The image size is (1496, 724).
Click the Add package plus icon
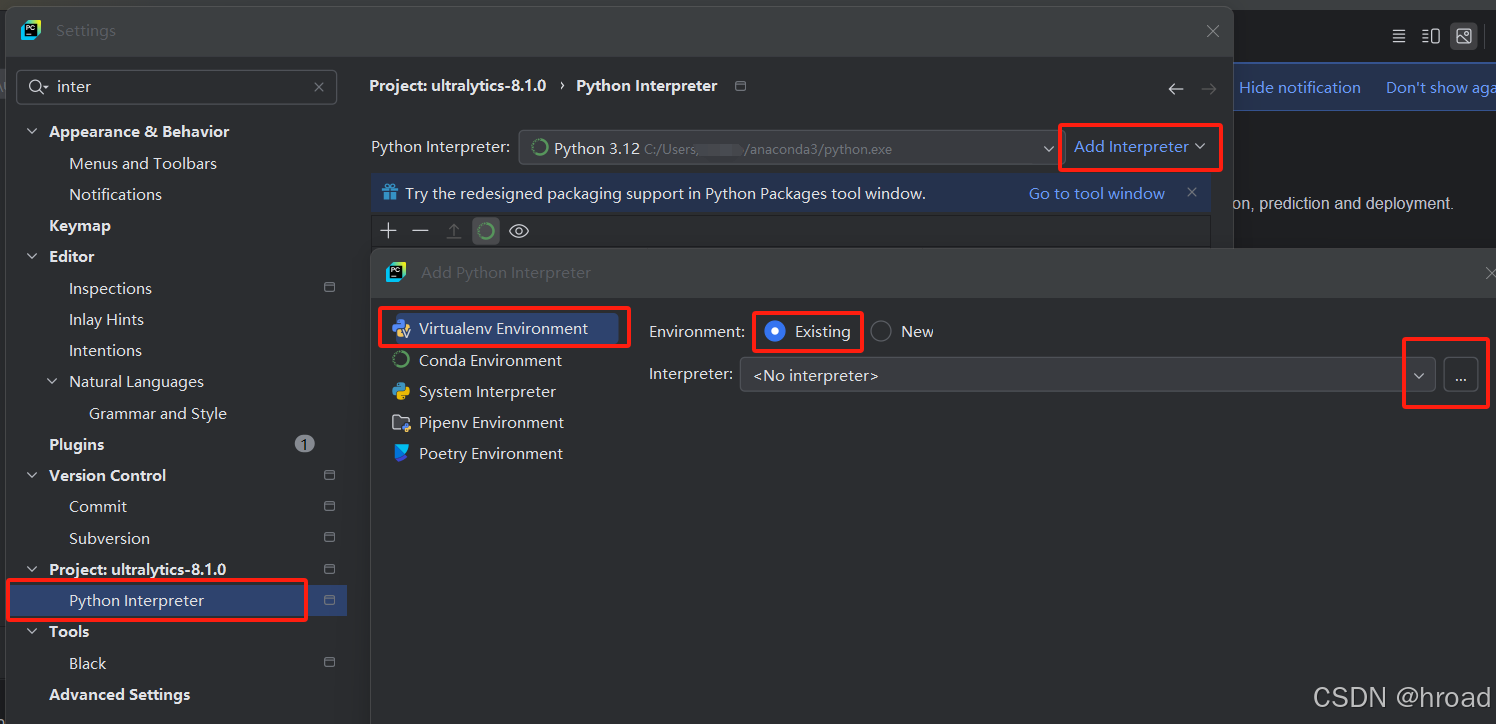tap(389, 231)
